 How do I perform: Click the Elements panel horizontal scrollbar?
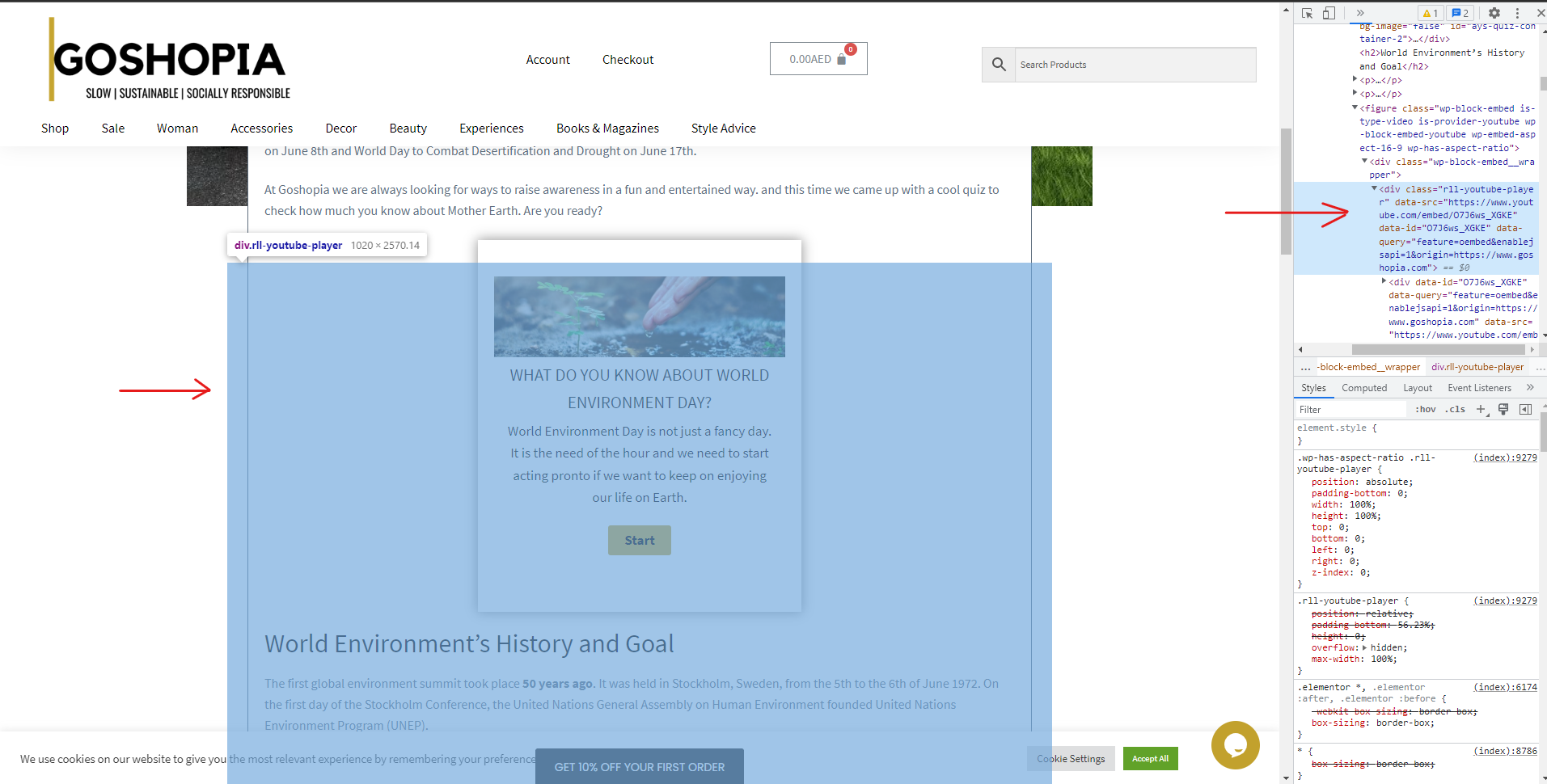coord(1438,350)
